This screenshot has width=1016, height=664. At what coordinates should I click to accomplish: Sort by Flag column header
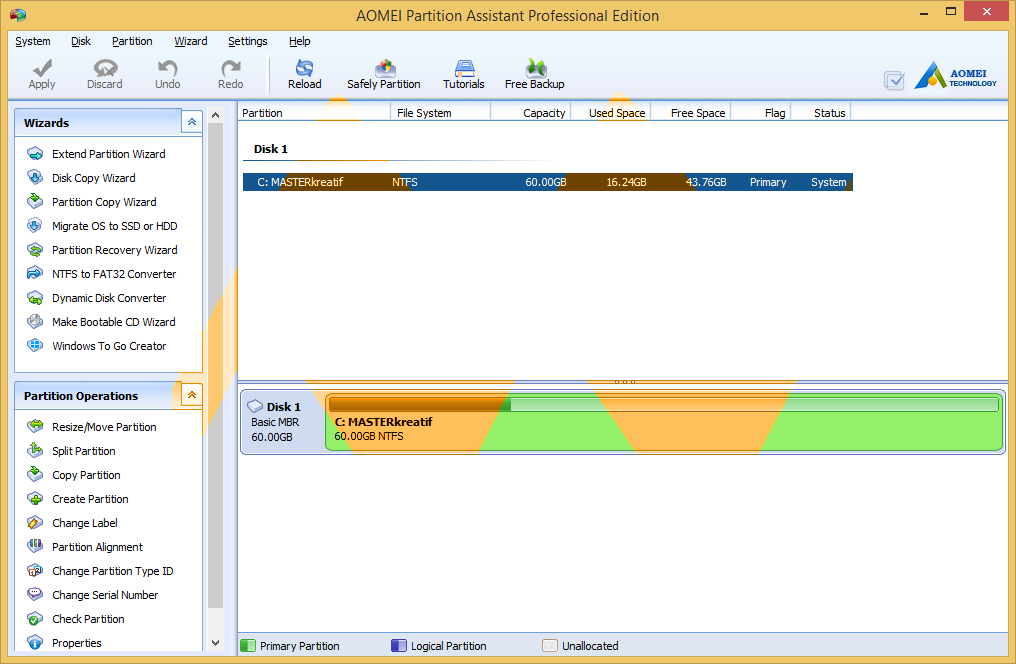coord(761,113)
